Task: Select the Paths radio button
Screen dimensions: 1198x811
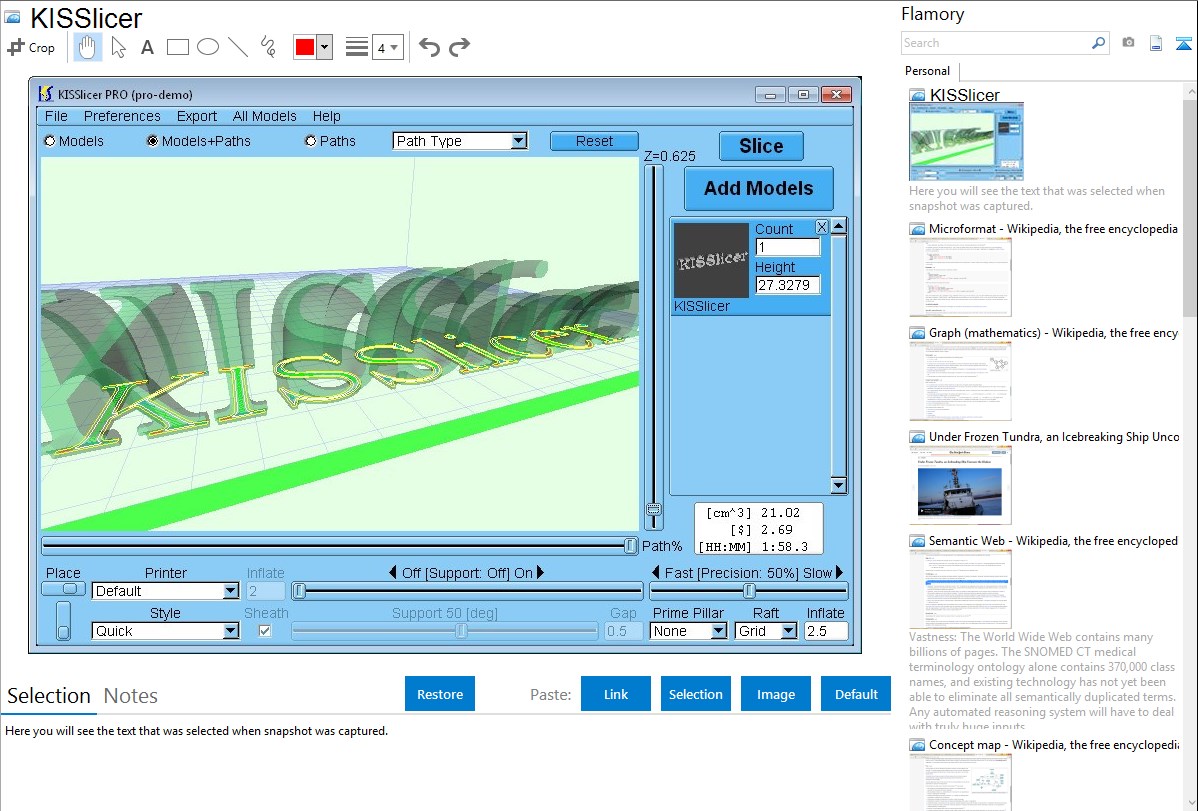Action: (x=310, y=141)
